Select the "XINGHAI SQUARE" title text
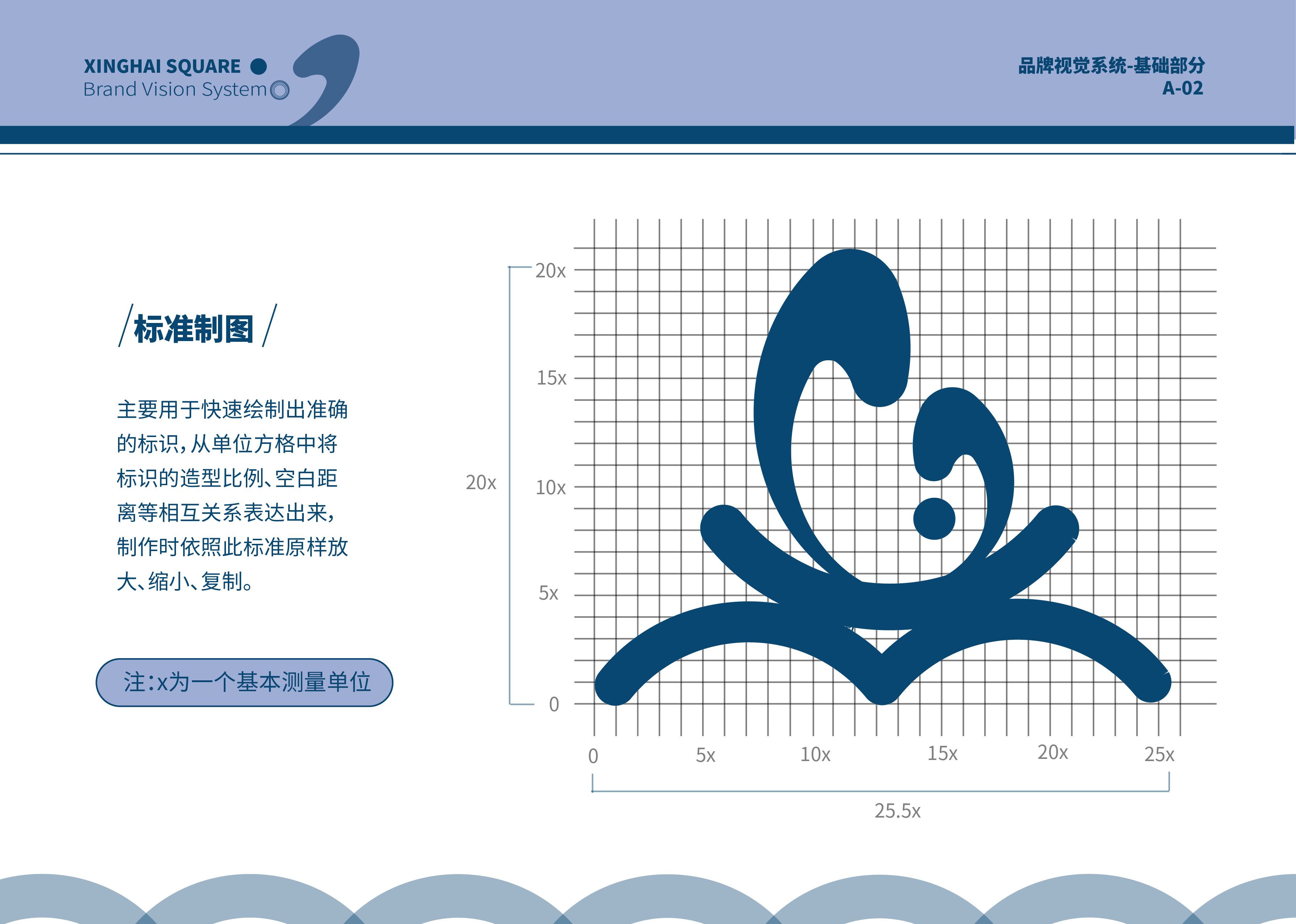Screen dimensions: 1296x924 162,67
